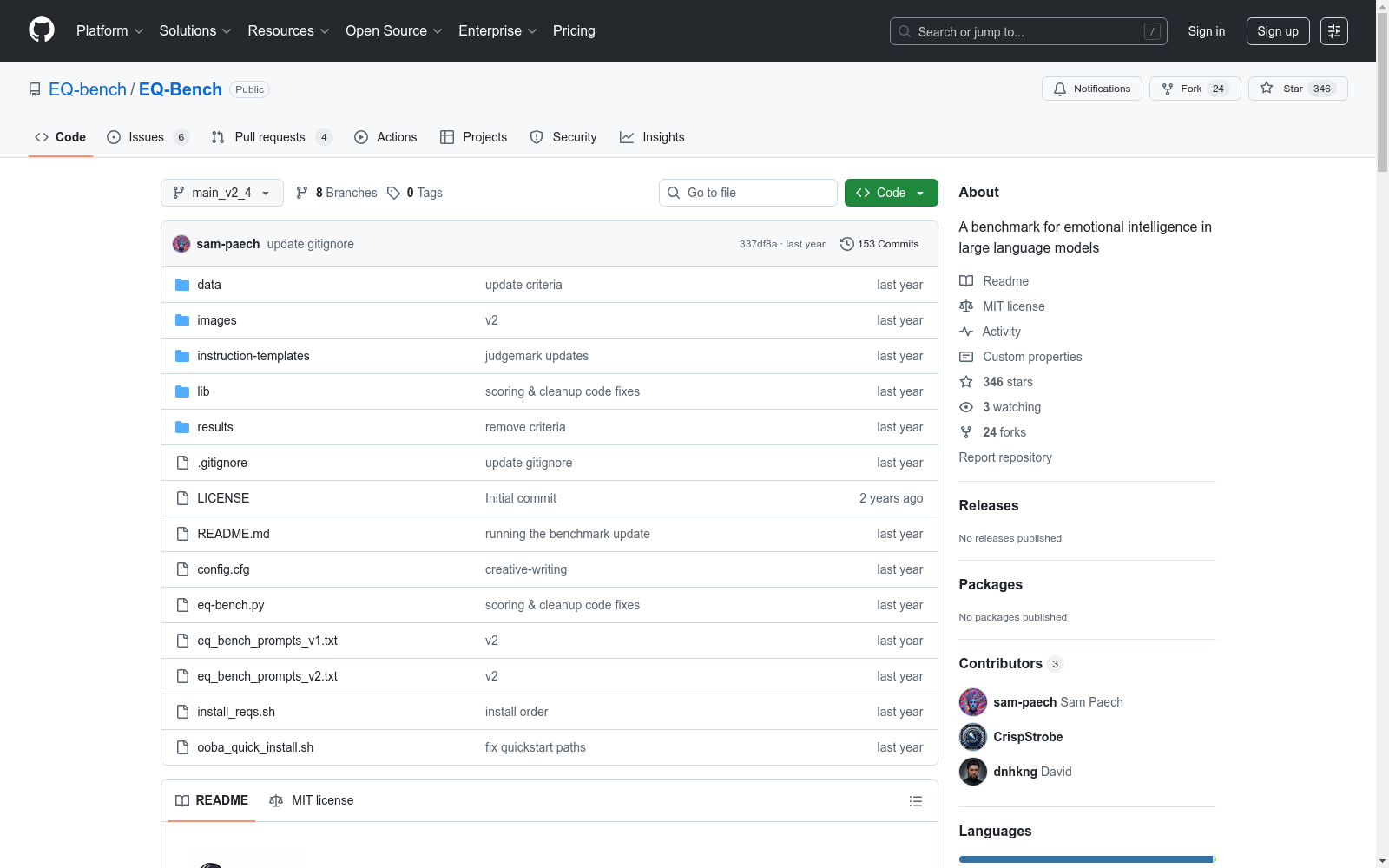This screenshot has width=1389, height=868.
Task: Open the main_v2_4 branch selector
Action: tap(222, 193)
